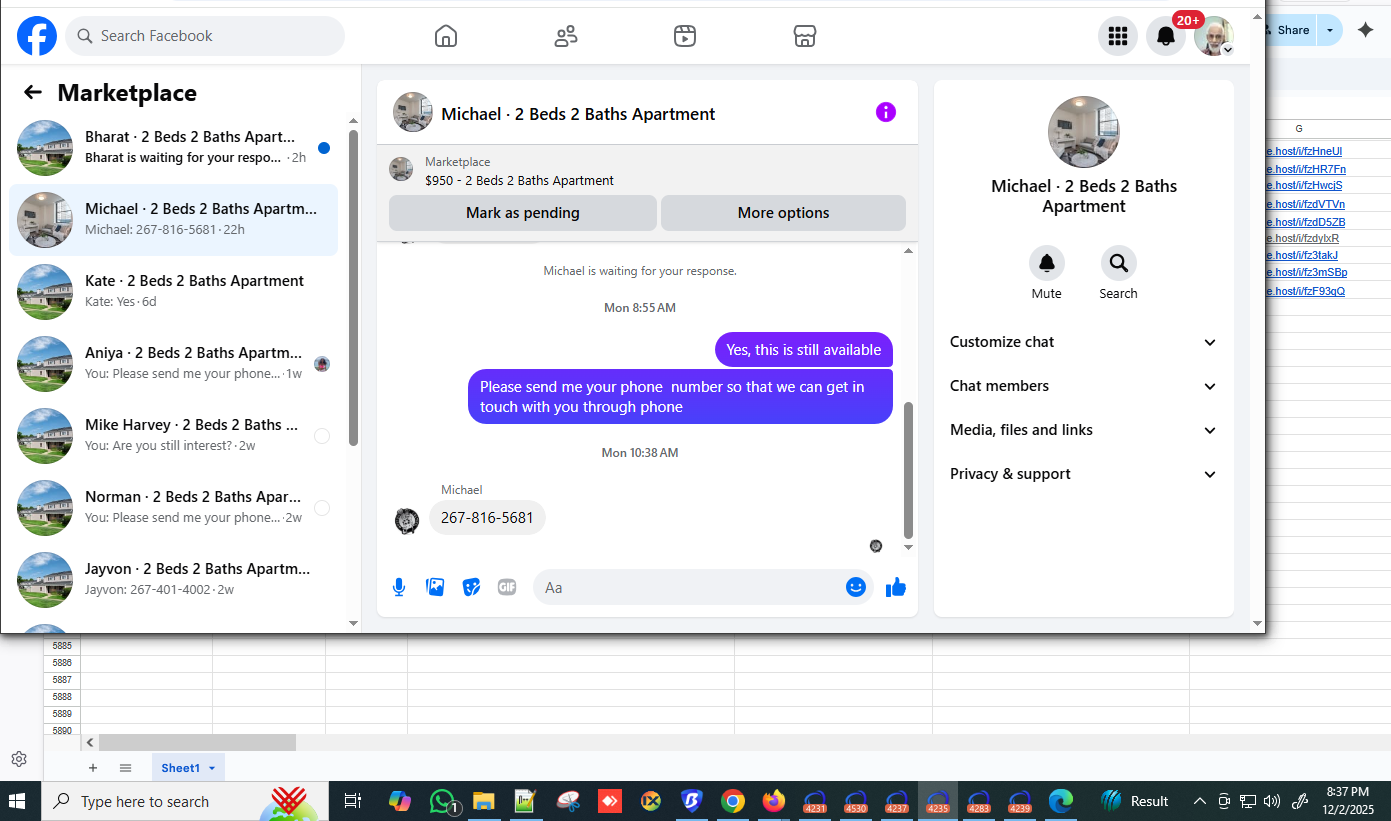Search in the Michael conversation
The image size is (1391, 821).
[1119, 263]
